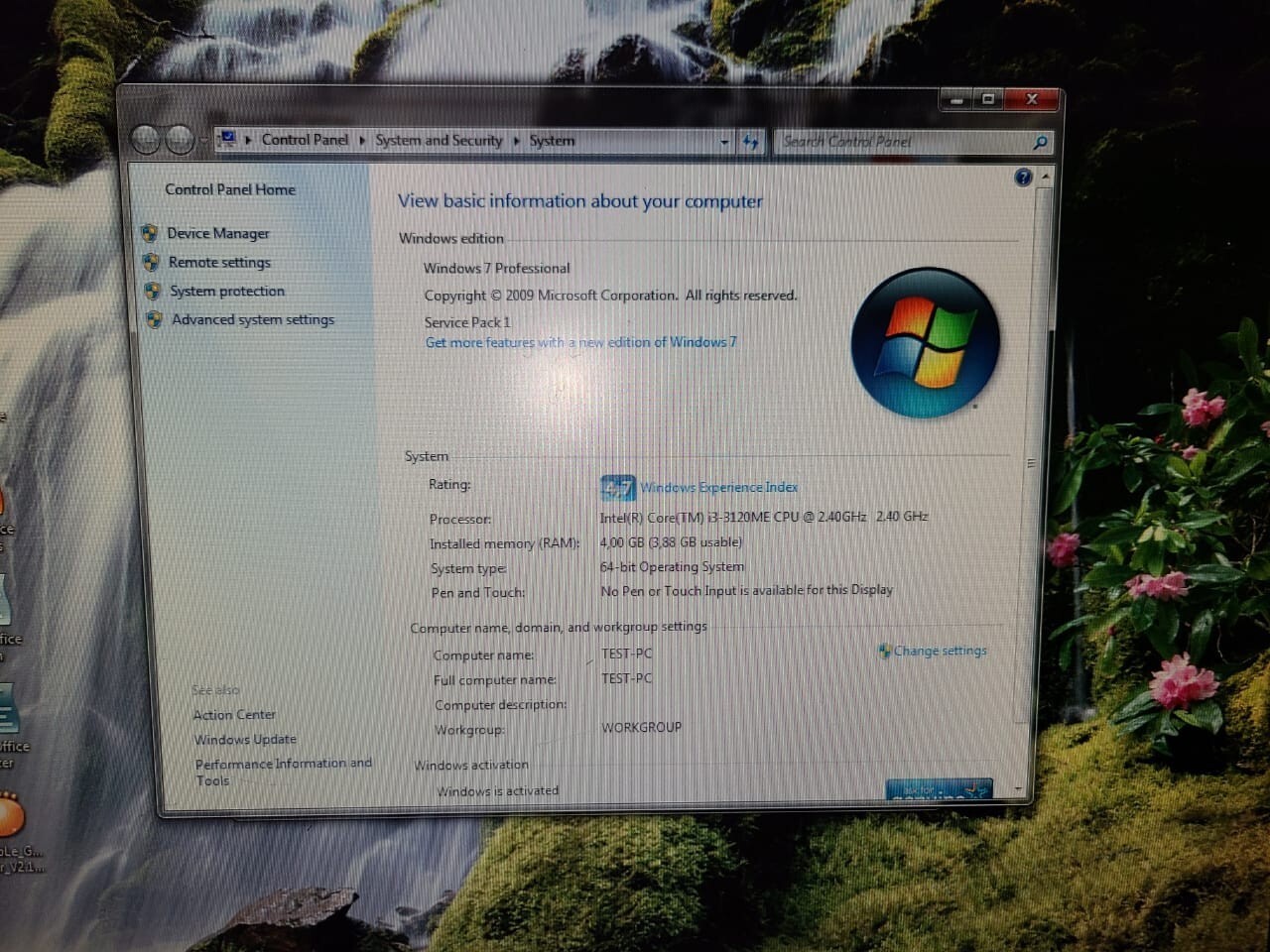
Task: Close the System window
Action: click(x=1032, y=100)
